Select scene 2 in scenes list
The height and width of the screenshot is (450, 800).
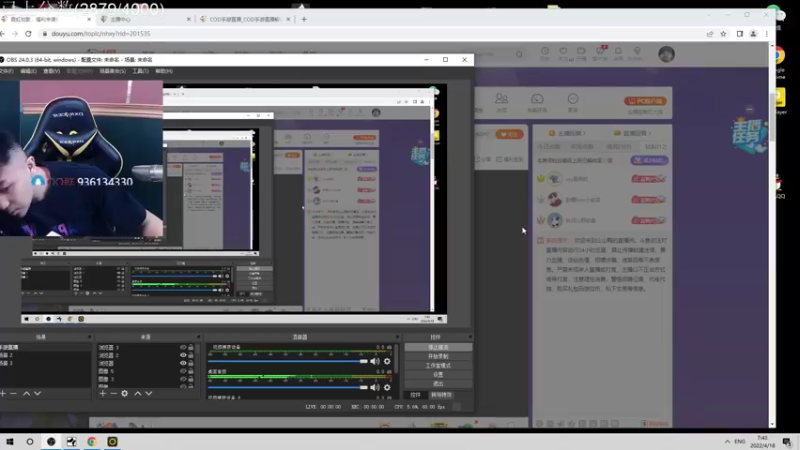[45, 355]
